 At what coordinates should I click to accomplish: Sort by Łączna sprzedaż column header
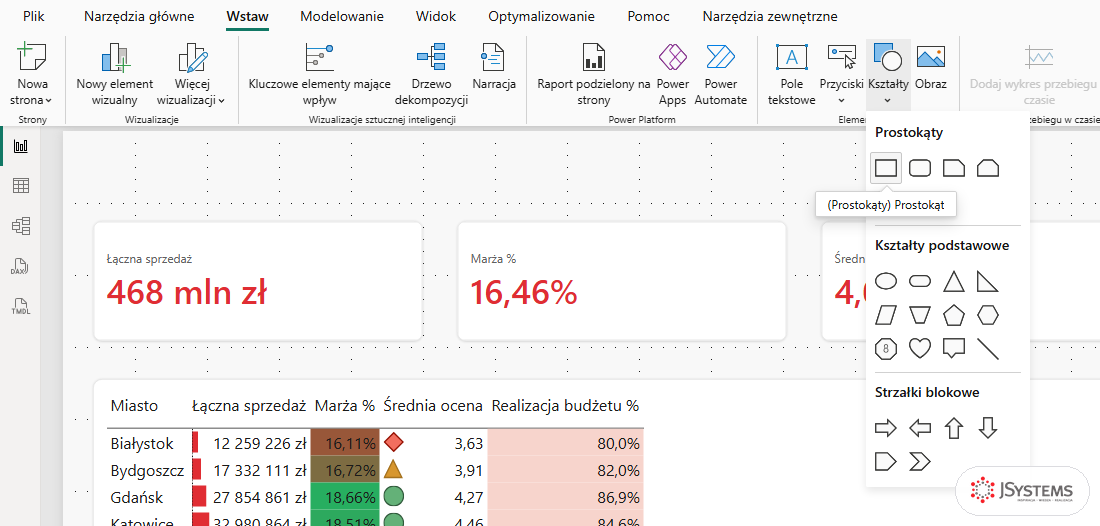250,405
